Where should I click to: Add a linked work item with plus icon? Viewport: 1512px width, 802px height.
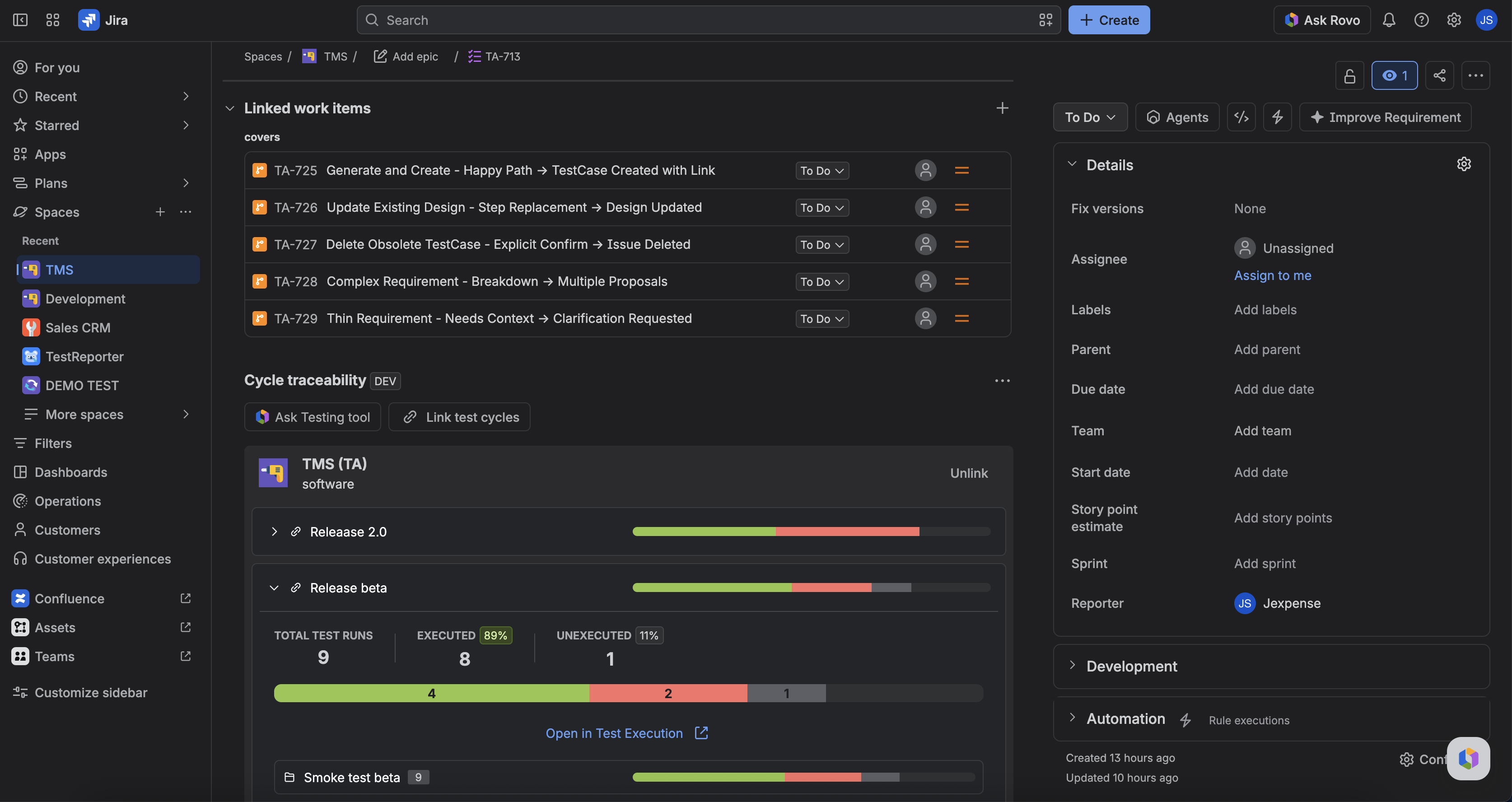1002,108
